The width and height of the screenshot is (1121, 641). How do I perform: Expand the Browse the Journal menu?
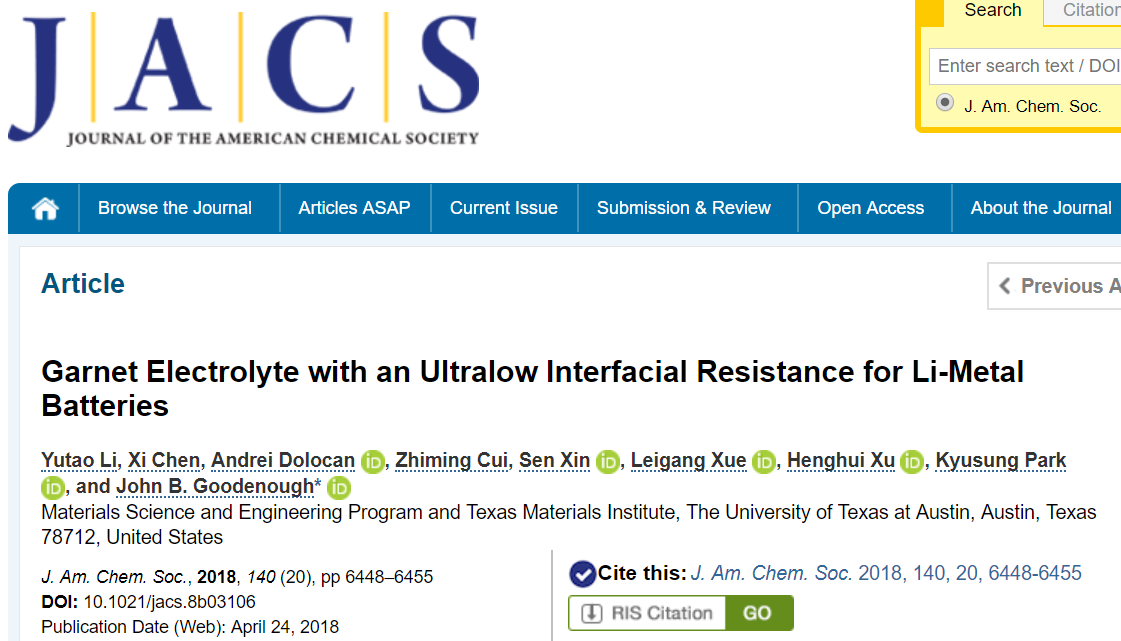[174, 208]
